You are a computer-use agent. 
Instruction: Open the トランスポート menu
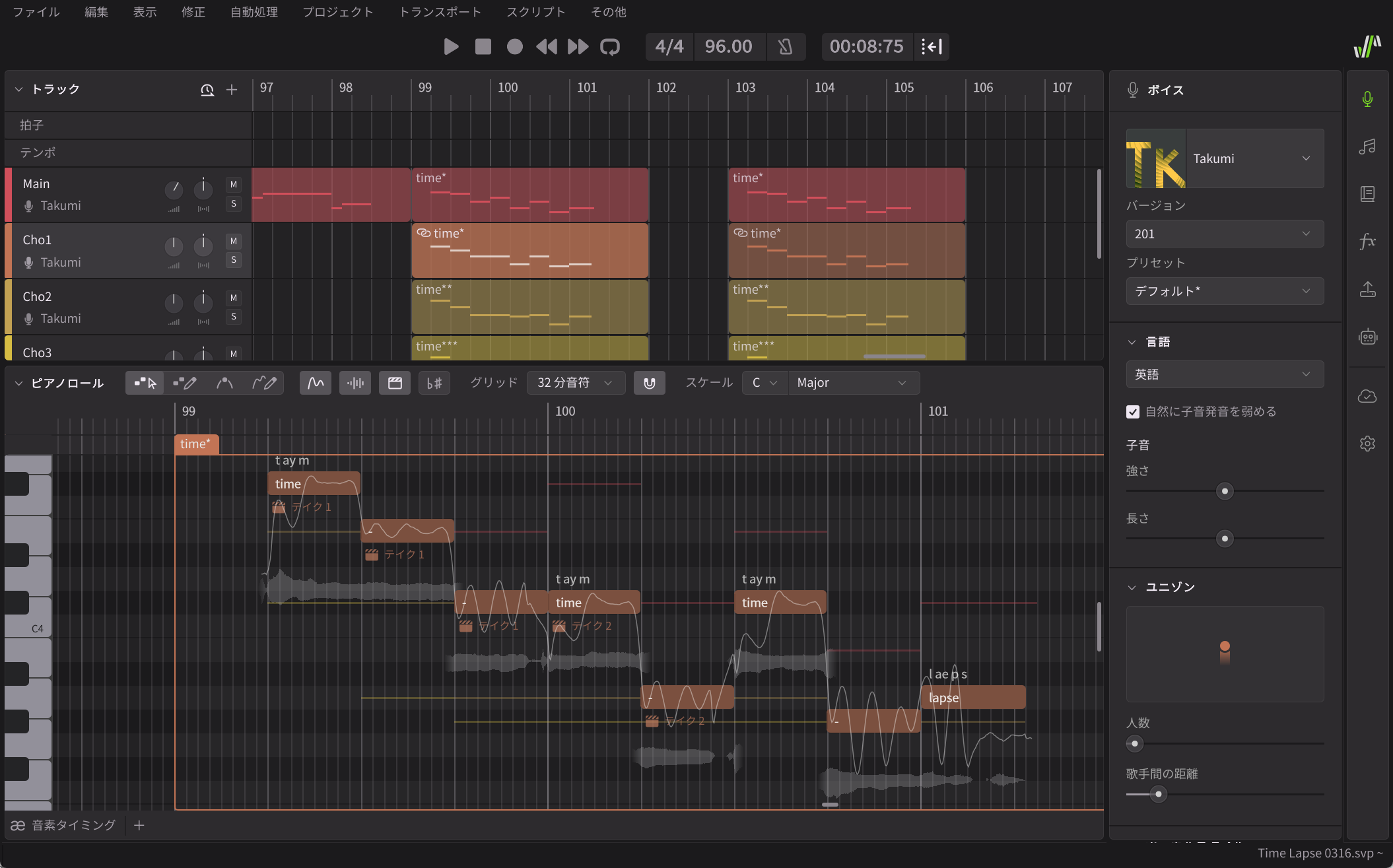click(440, 12)
